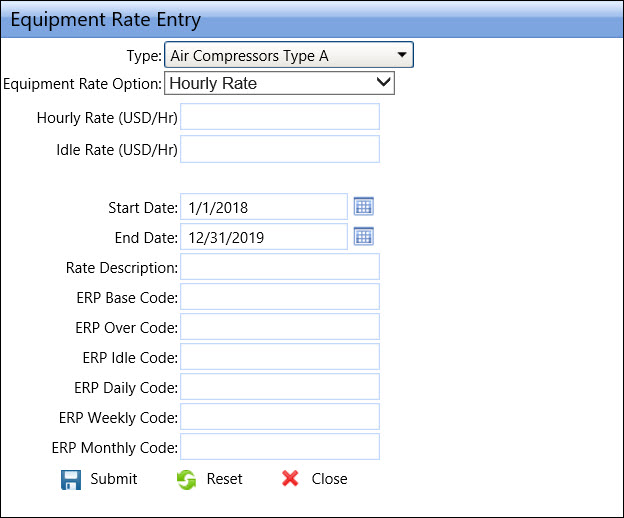Click the Rate Description field
The height and width of the screenshot is (518, 624).
pyautogui.click(x=280, y=267)
